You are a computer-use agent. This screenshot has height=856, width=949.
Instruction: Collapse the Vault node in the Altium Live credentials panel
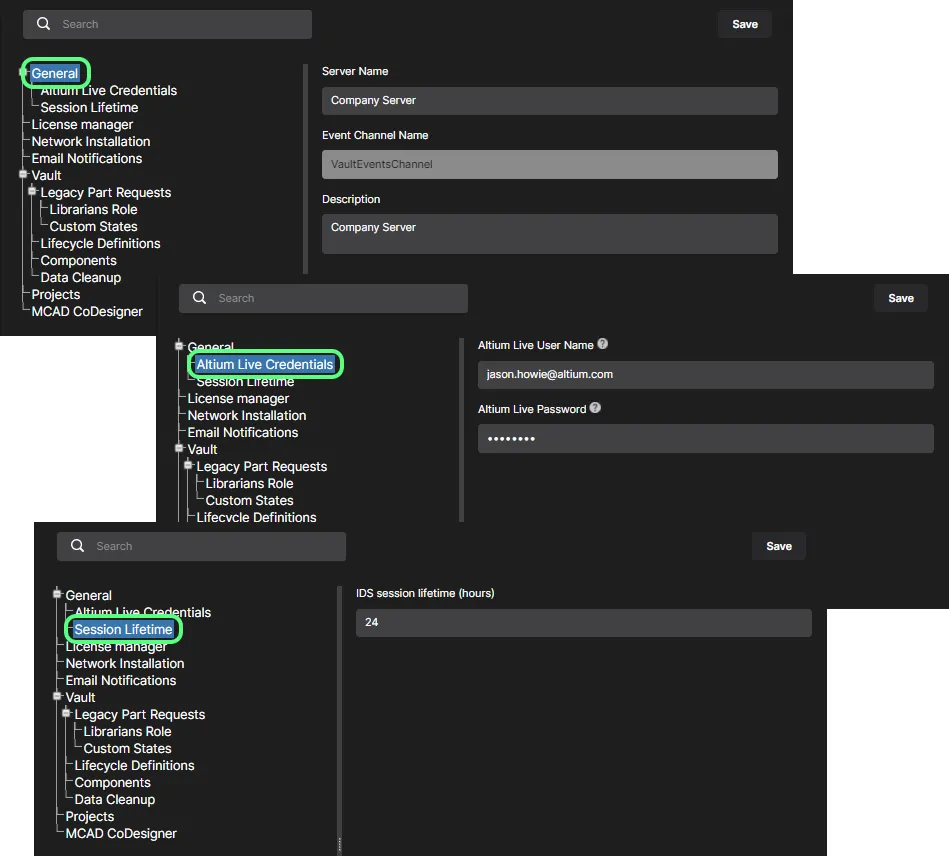click(179, 448)
